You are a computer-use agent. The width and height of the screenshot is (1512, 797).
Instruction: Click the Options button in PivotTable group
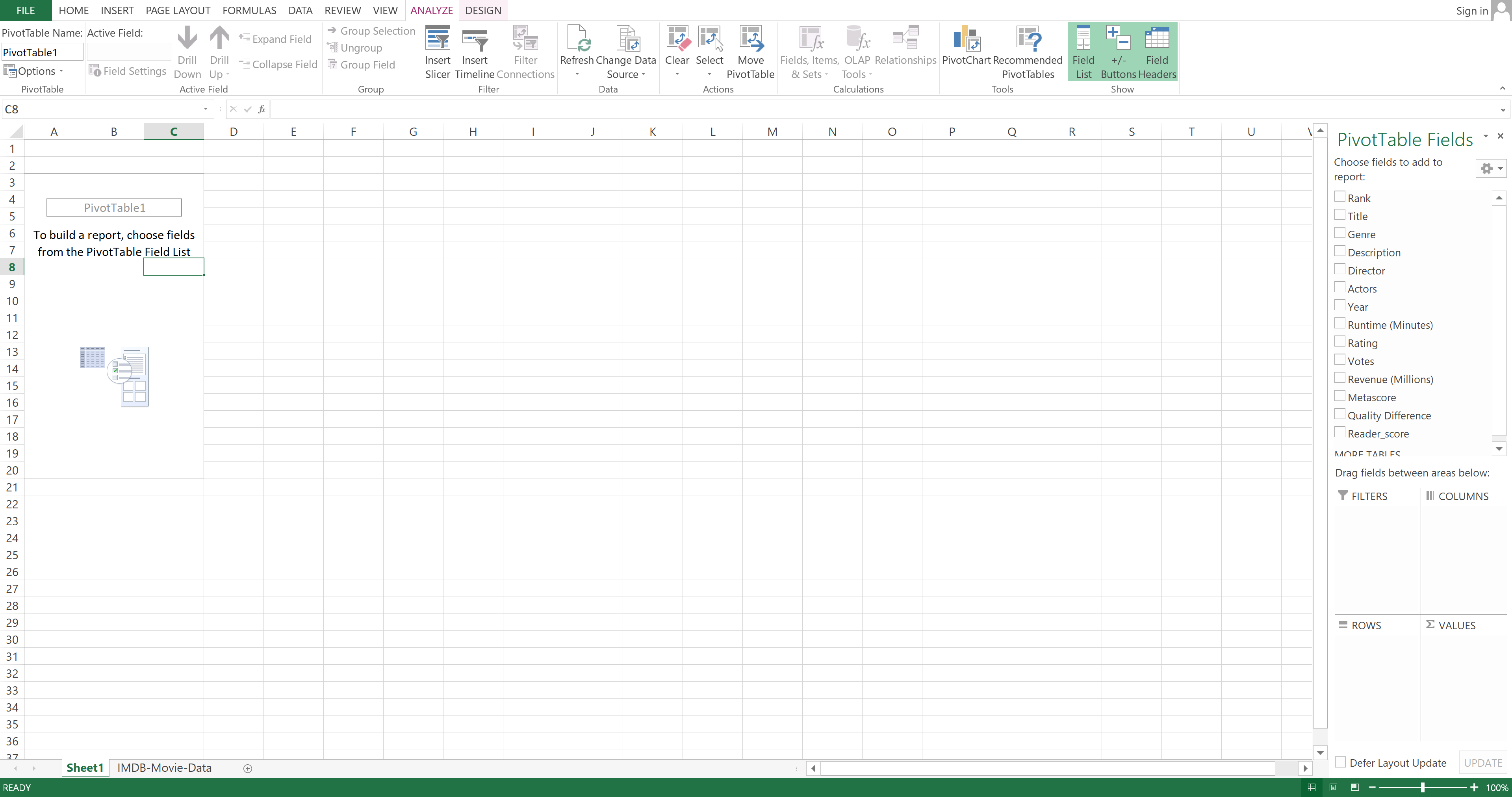35,71
